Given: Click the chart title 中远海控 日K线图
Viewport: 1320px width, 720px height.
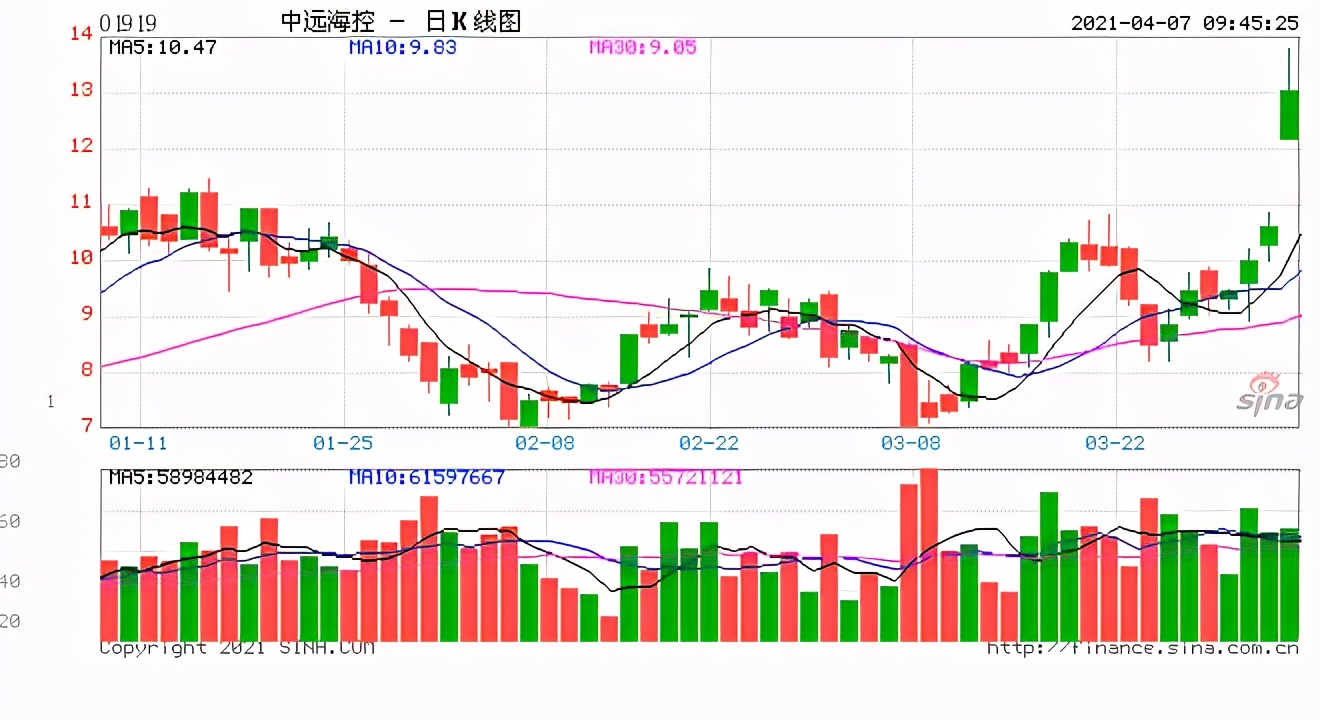Looking at the screenshot, I should point(401,21).
